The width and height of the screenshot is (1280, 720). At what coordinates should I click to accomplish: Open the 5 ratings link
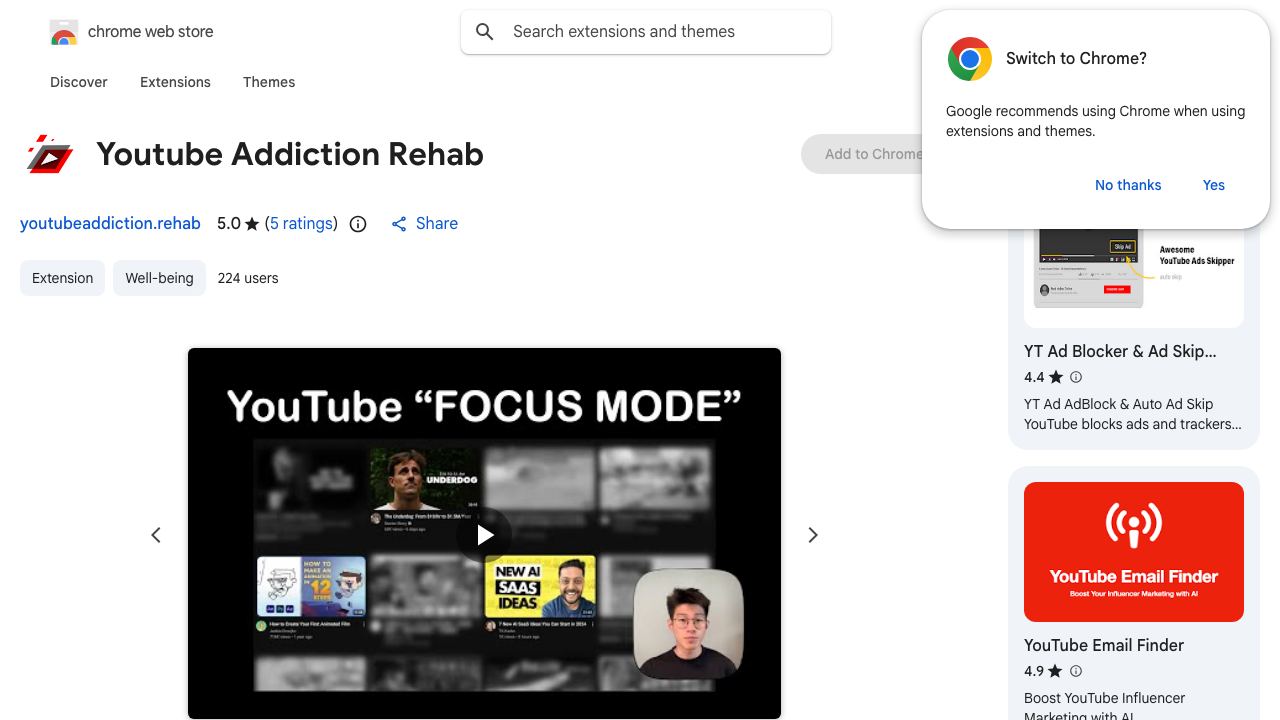click(x=301, y=224)
